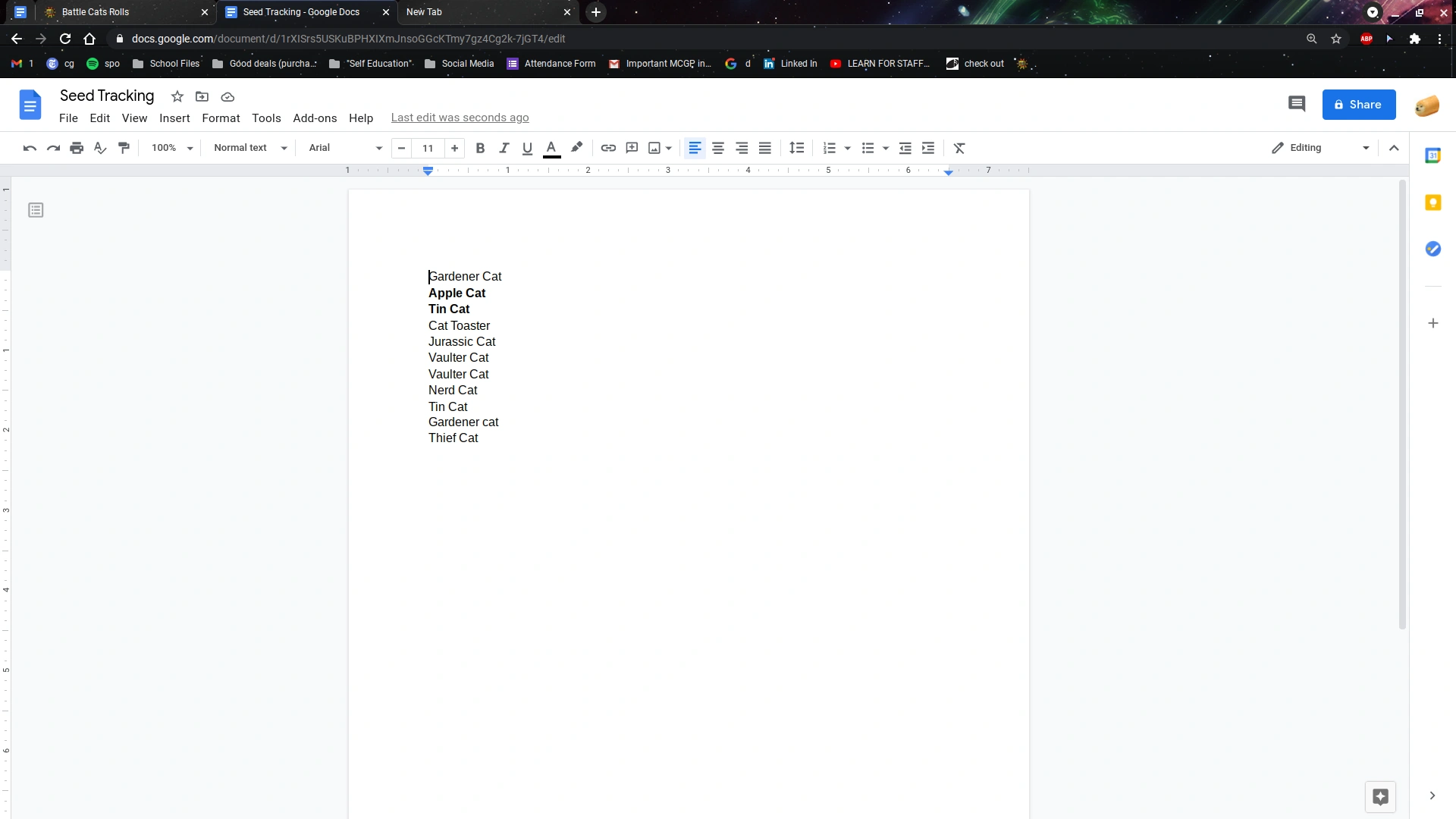The image size is (1456, 819).
Task: Toggle bold formatting
Action: [x=480, y=148]
